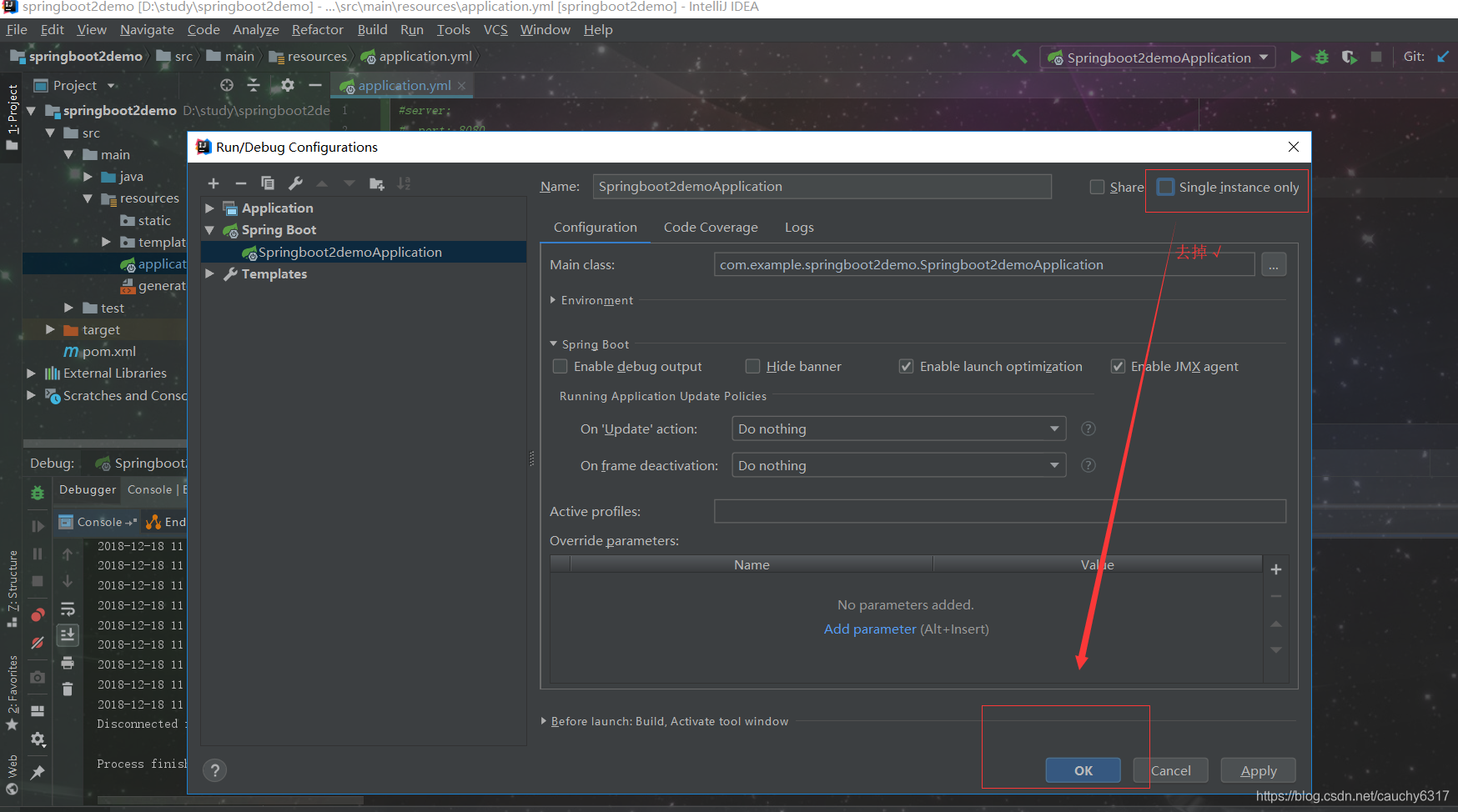Image resolution: width=1458 pixels, height=812 pixels.
Task: Click the Structure side tool window
Action: 12,589
